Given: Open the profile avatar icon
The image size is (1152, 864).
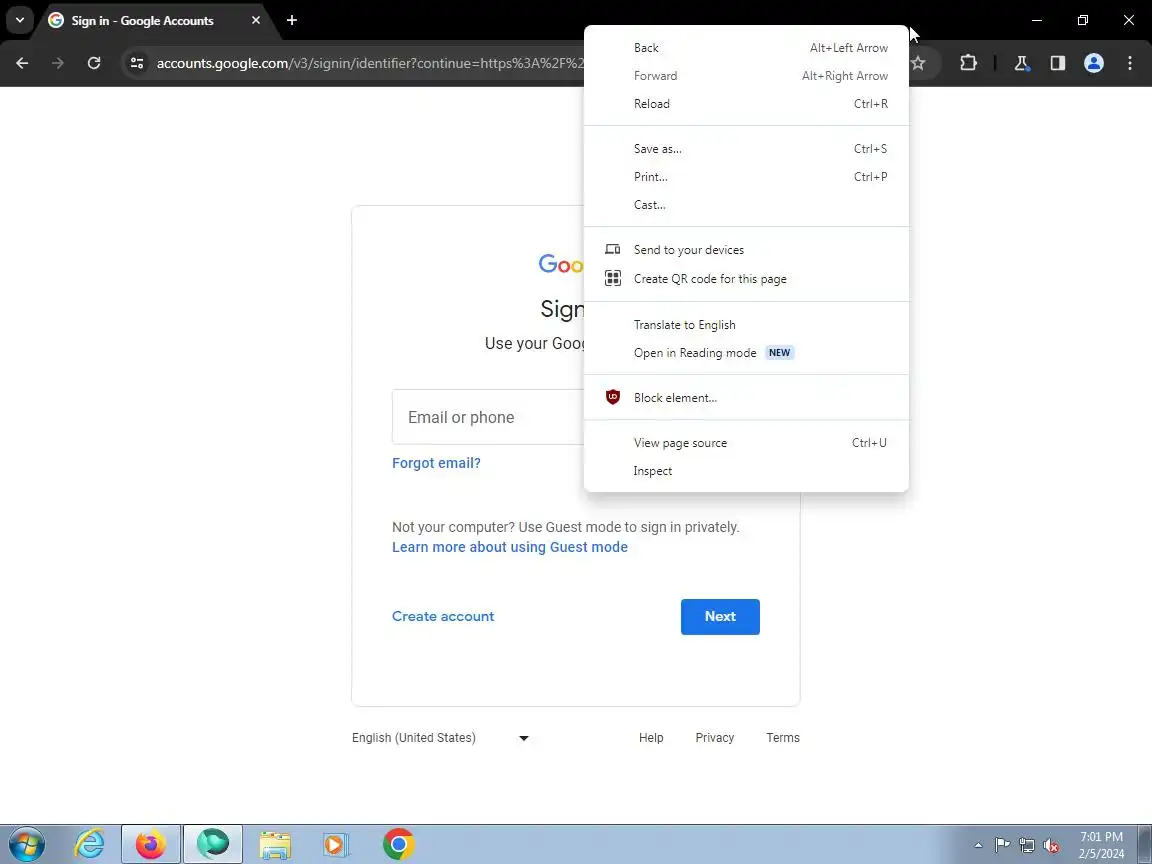Looking at the screenshot, I should coord(1093,63).
